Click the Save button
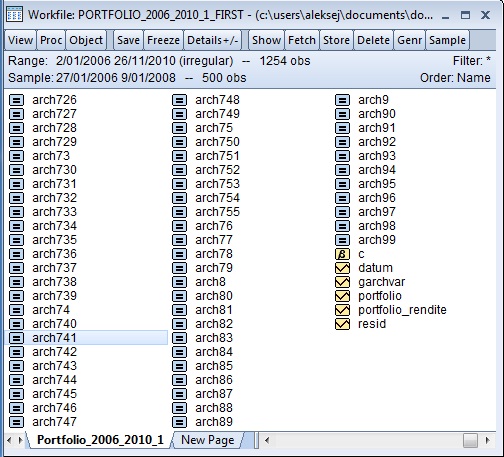This screenshot has height=457, width=504. click(128, 40)
